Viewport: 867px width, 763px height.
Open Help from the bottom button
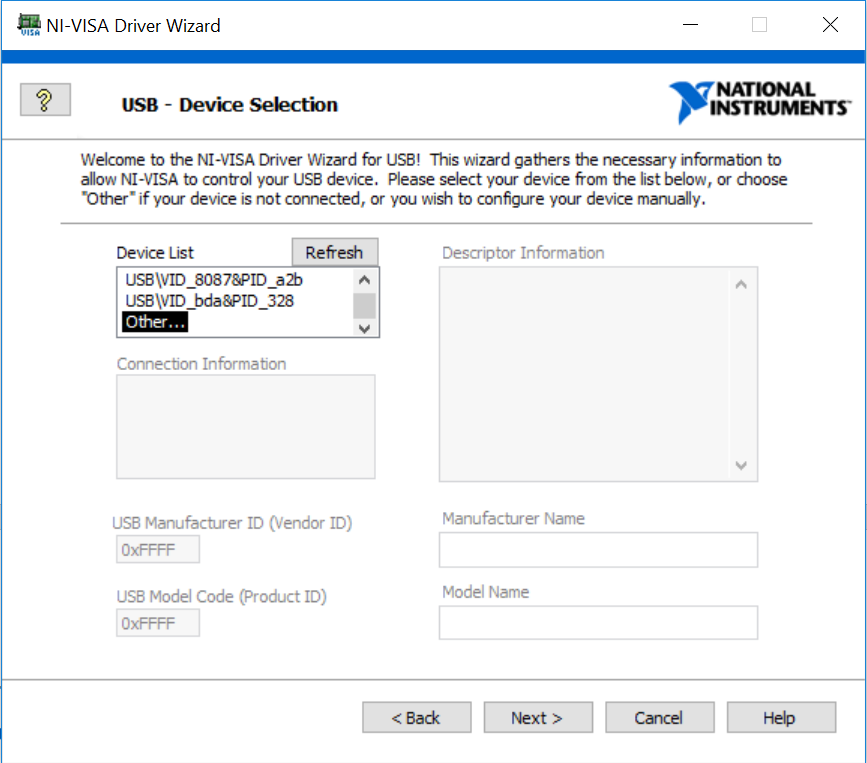[780, 717]
